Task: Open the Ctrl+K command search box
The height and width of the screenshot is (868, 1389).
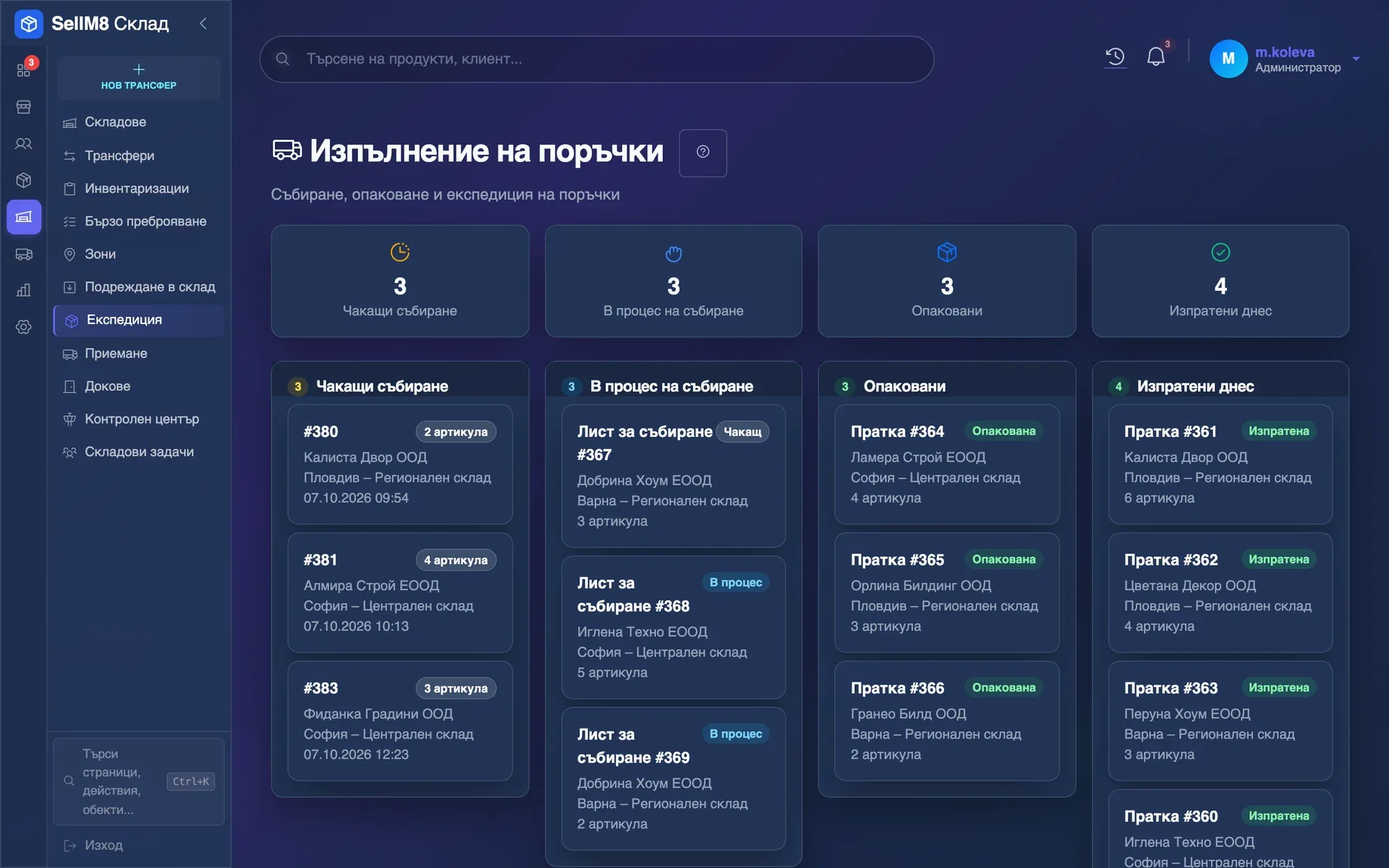Action: [139, 781]
